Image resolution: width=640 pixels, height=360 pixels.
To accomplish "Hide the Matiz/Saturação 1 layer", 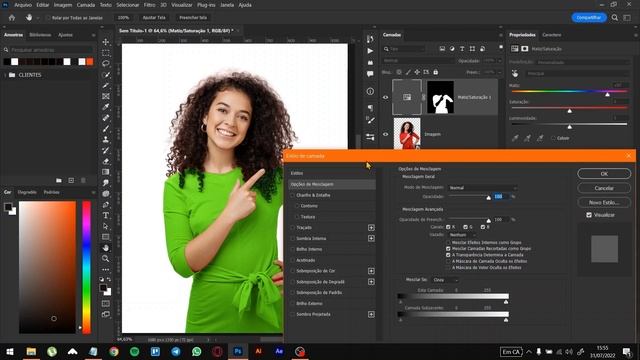I will (x=385, y=98).
